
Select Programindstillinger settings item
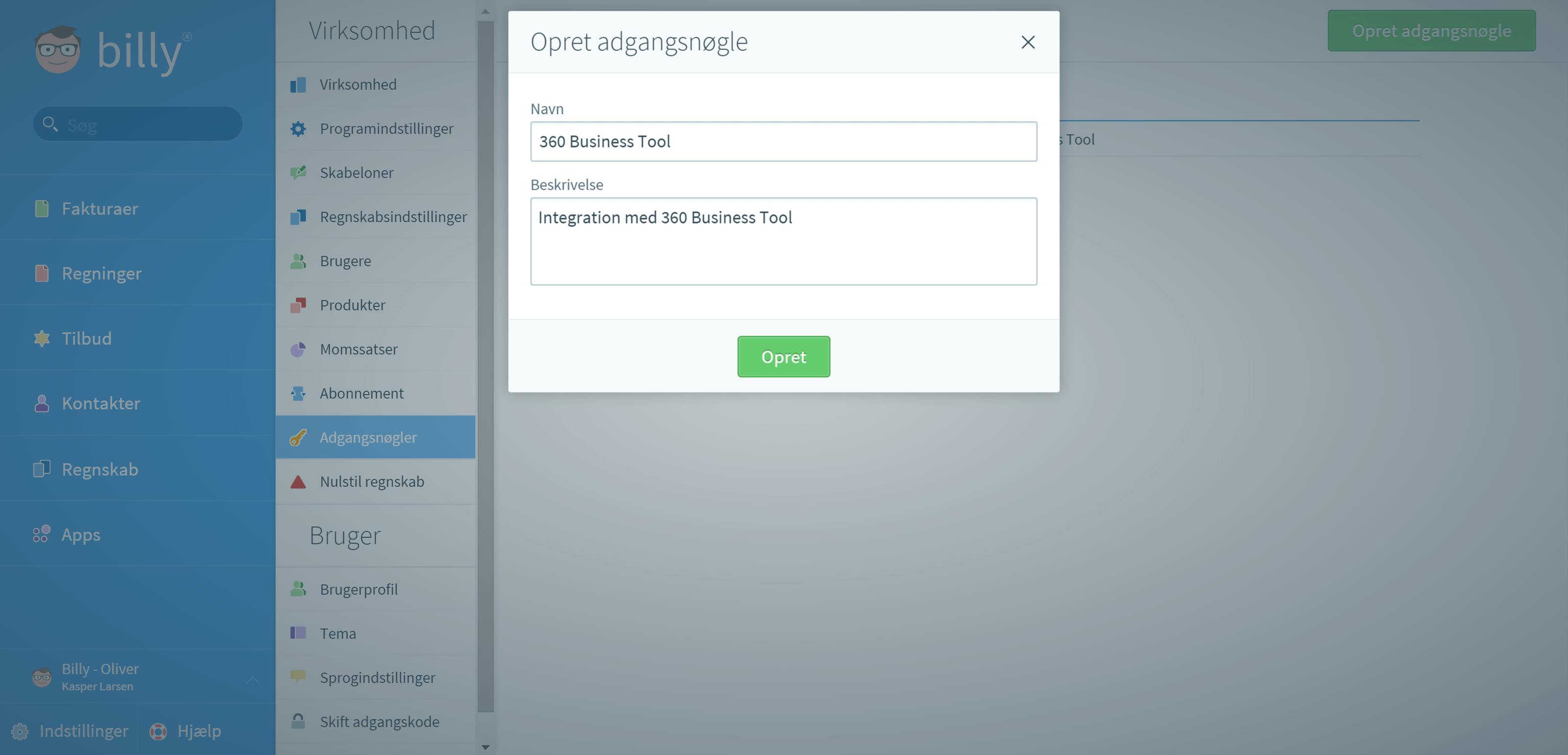click(375, 128)
